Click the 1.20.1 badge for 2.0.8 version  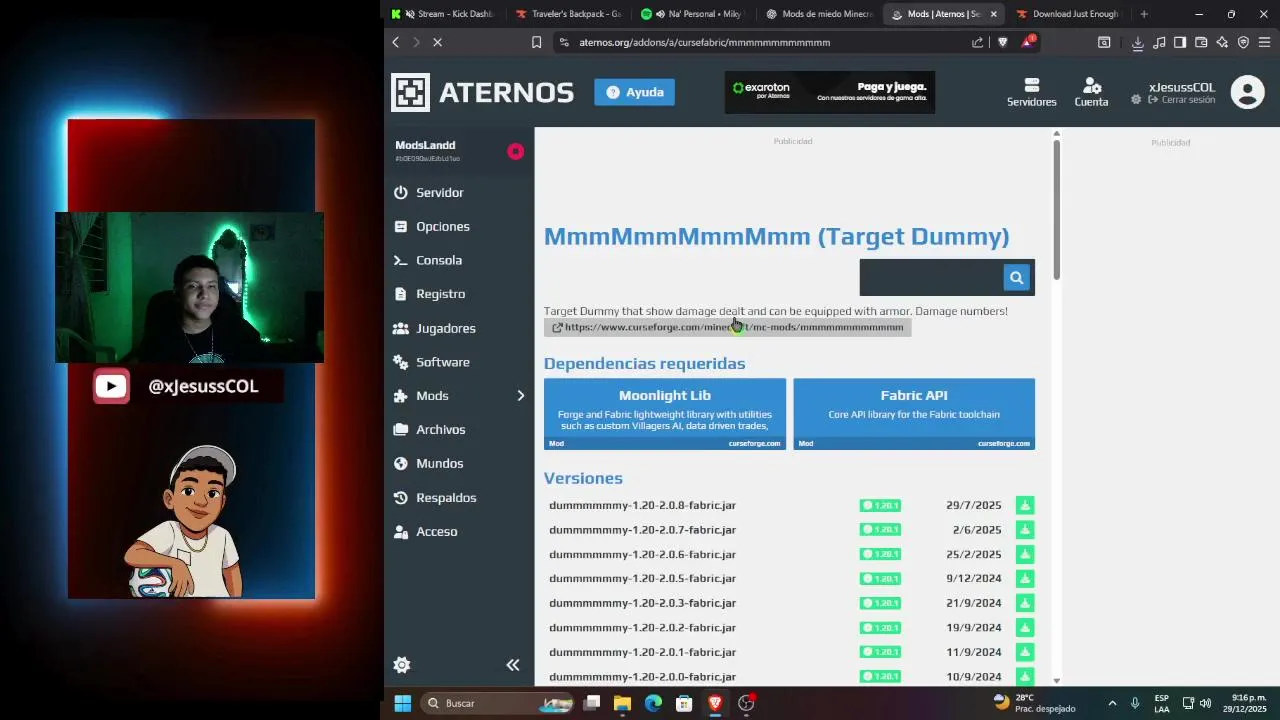(x=880, y=505)
